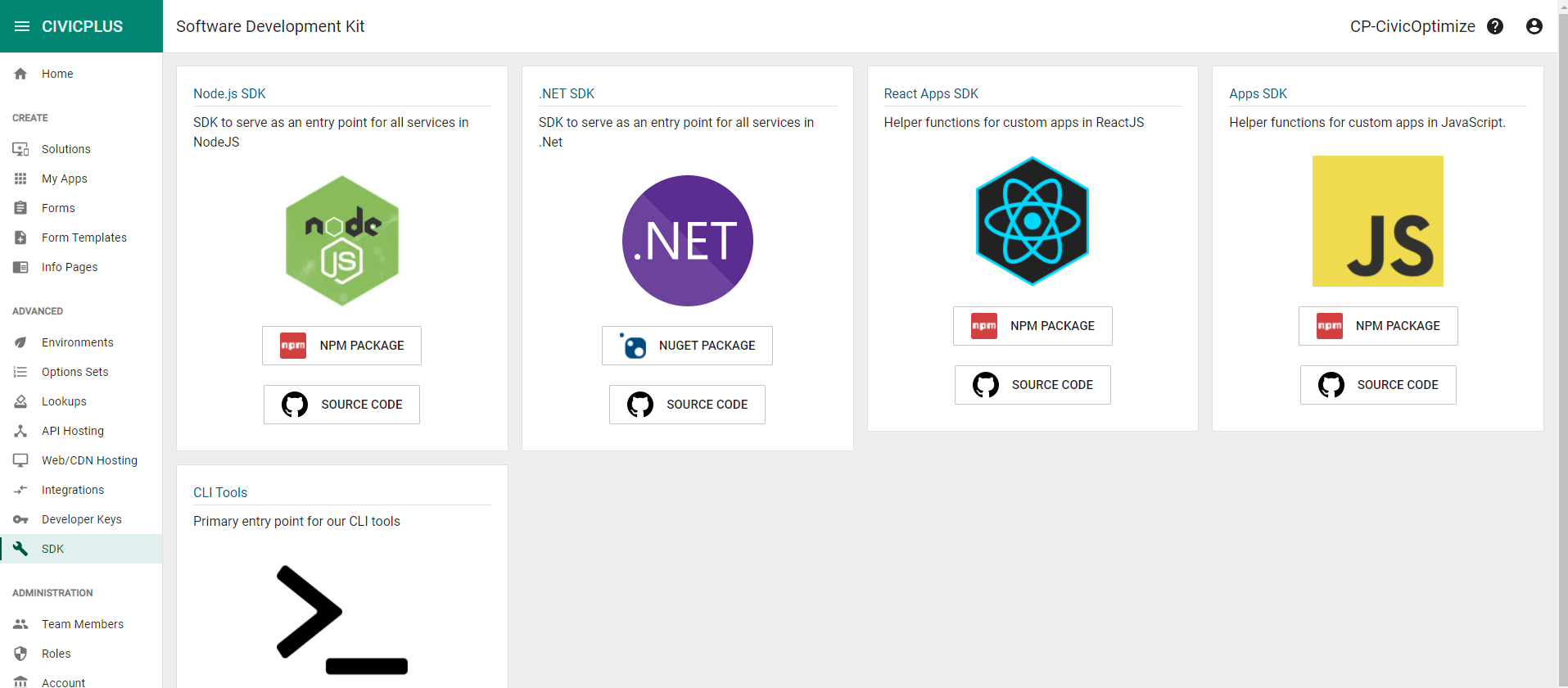1568x688 pixels.
Task: Click the Node.js hexagon logo
Action: (342, 241)
